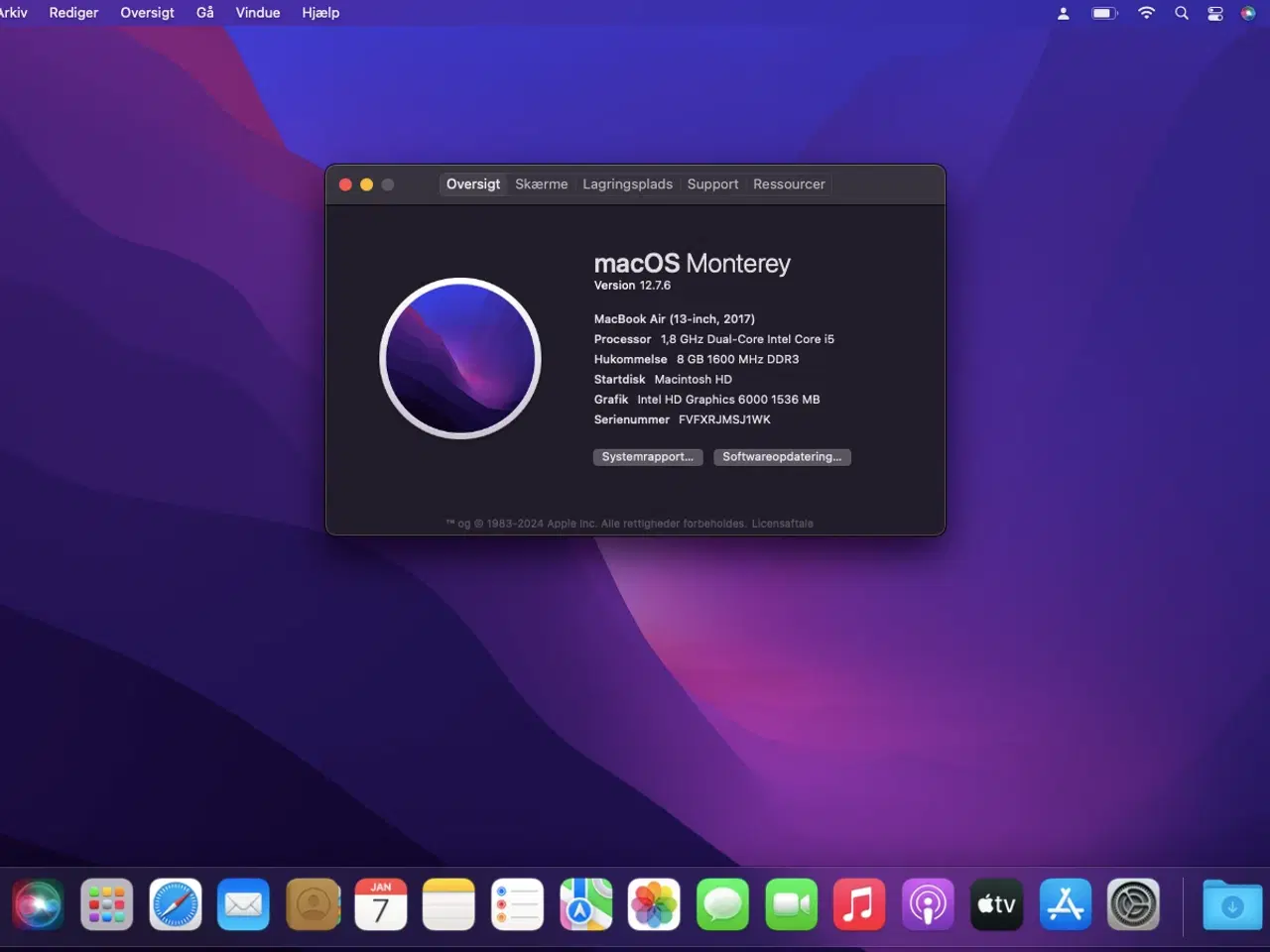Open the Vindue menu
The width and height of the screenshot is (1270, 952).
(x=258, y=13)
